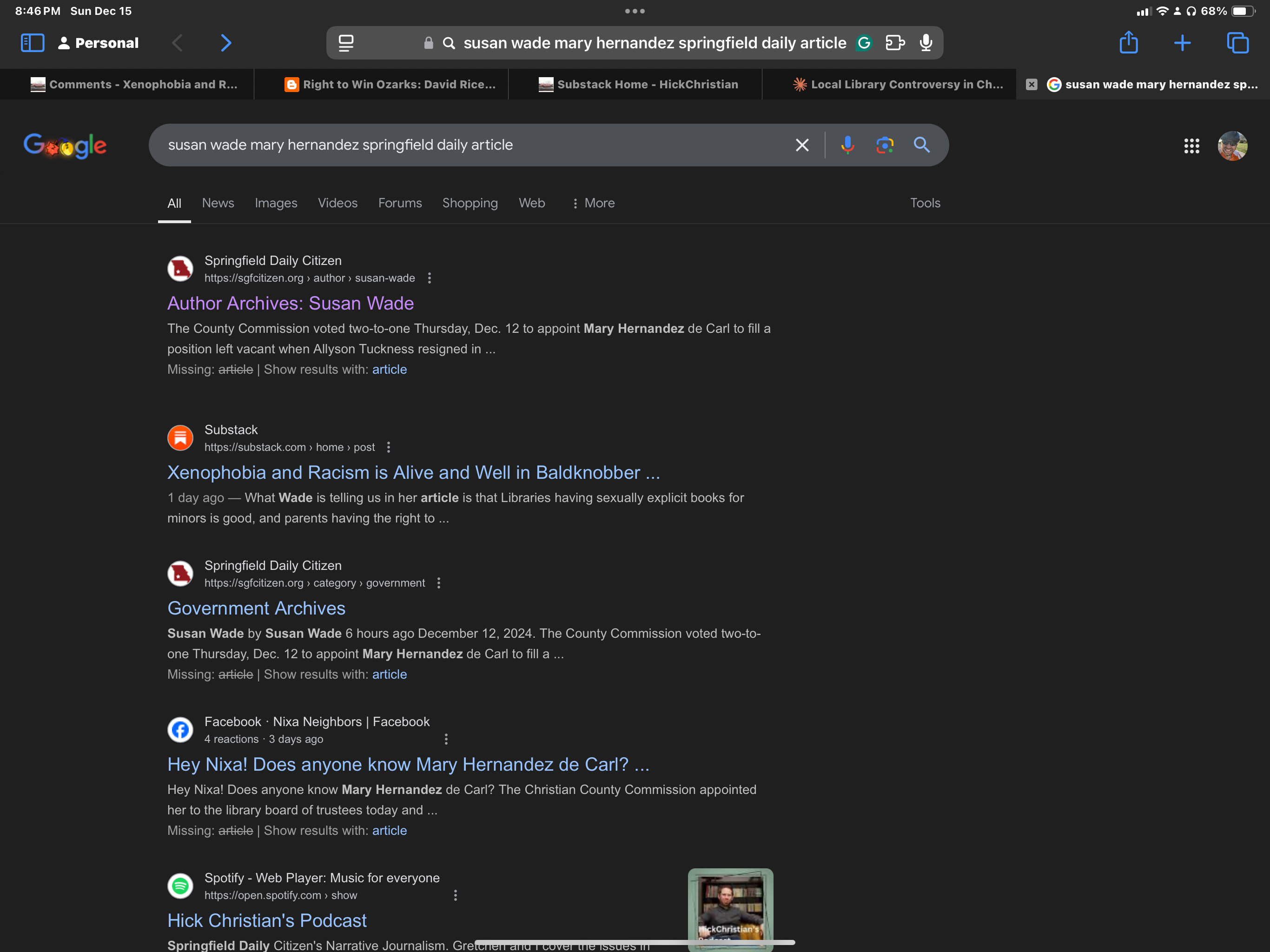Switch to Right to Win Ozarks tab

pos(381,85)
